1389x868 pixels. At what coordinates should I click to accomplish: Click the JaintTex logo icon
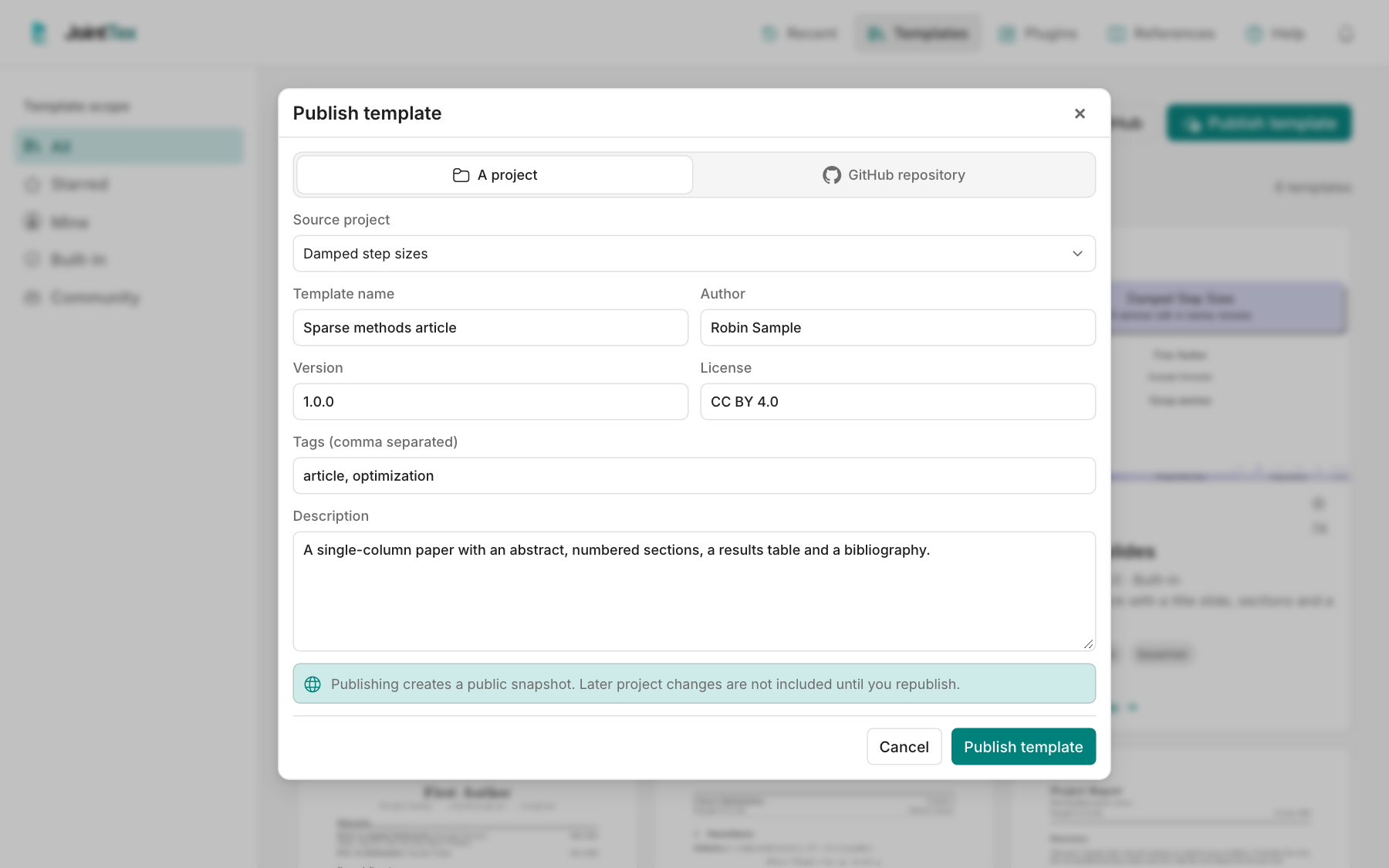pos(39,33)
